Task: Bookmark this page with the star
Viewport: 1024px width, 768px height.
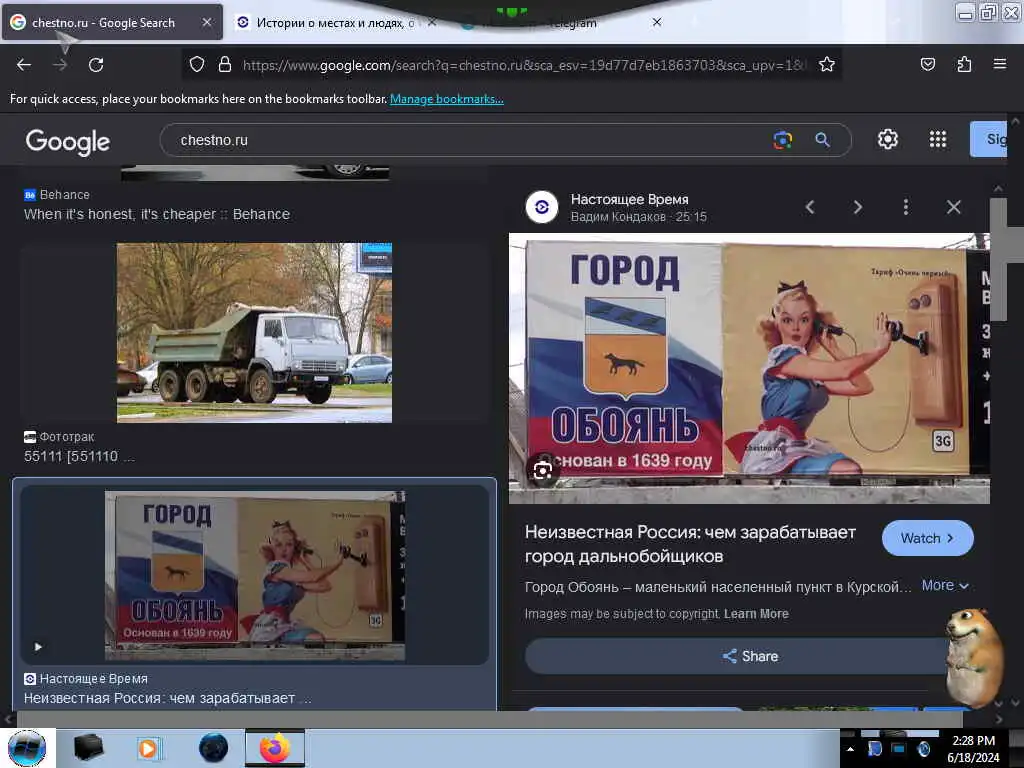Action: [827, 65]
